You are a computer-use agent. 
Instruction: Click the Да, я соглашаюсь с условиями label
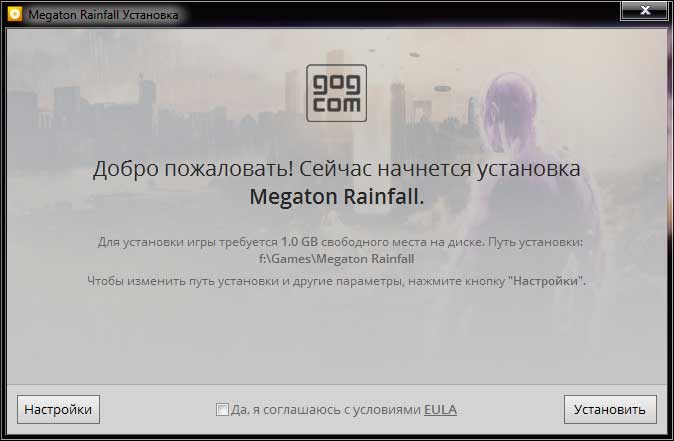(326, 410)
